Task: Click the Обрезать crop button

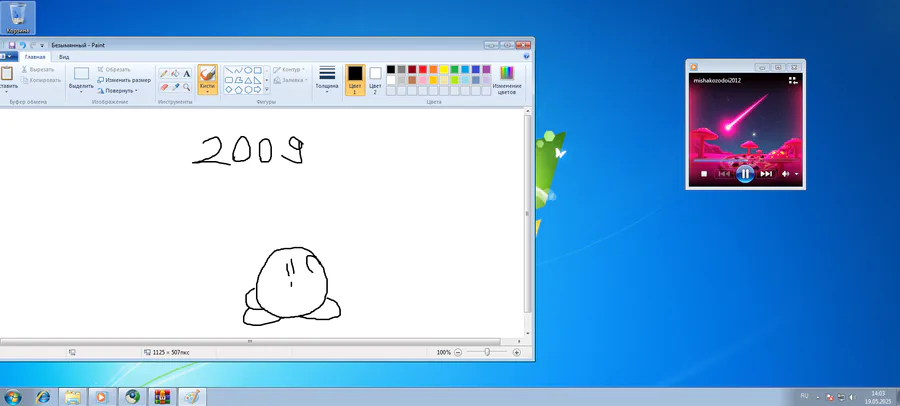Action: 114,69
